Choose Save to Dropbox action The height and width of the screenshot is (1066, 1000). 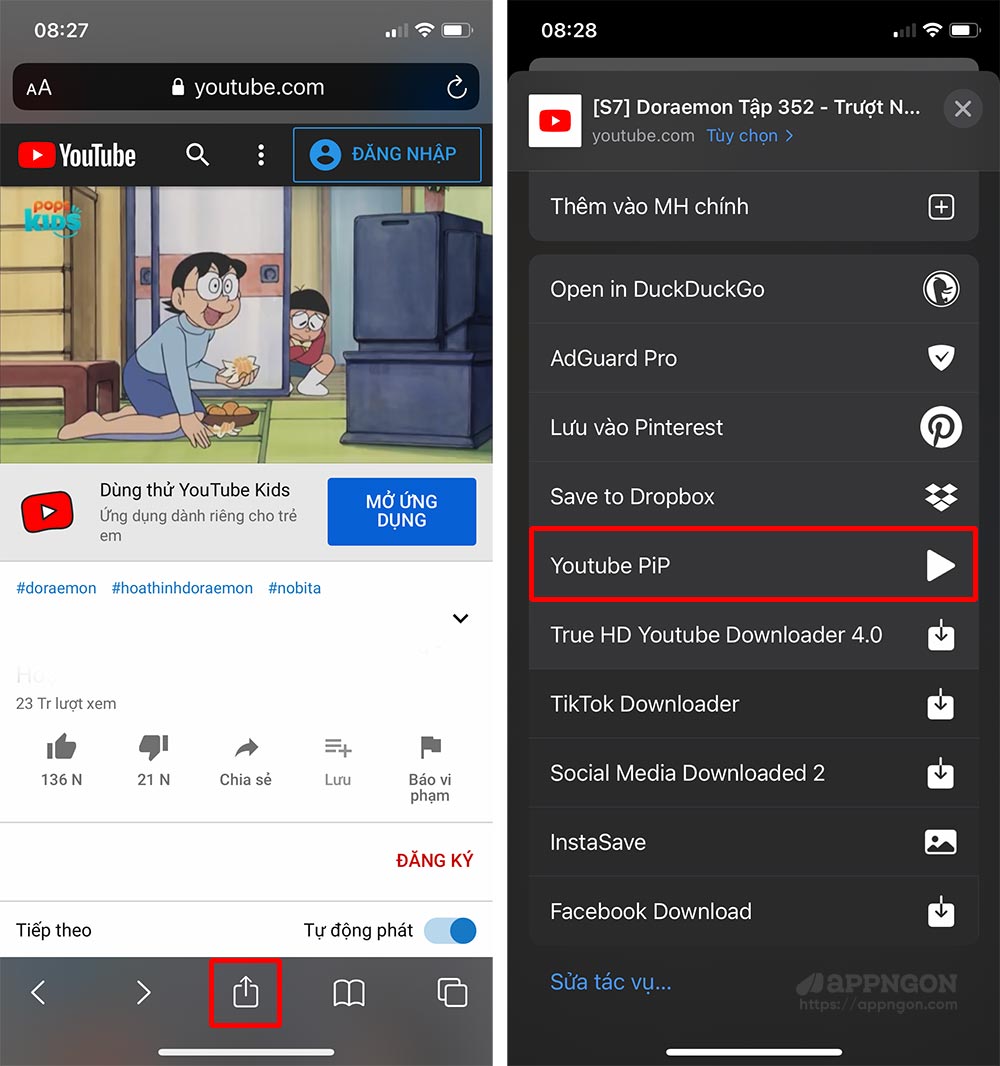[753, 496]
